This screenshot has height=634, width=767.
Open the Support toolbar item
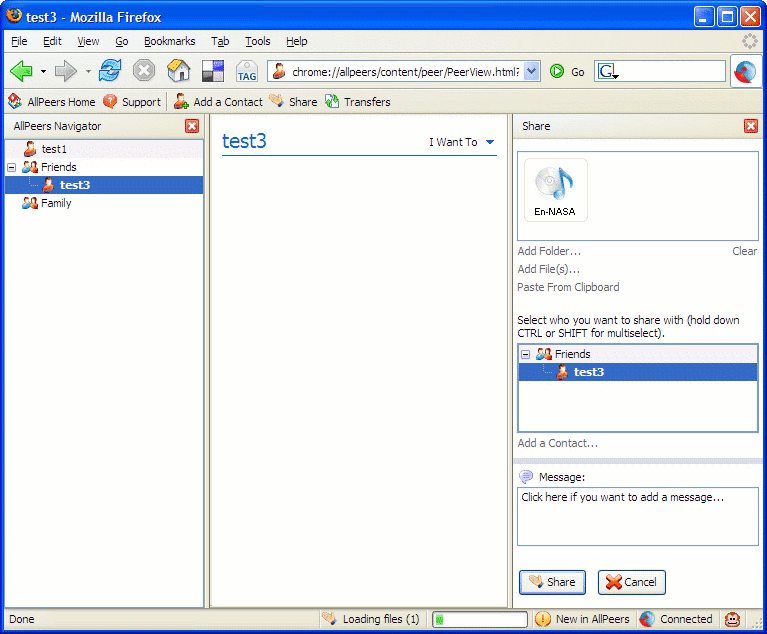point(132,102)
